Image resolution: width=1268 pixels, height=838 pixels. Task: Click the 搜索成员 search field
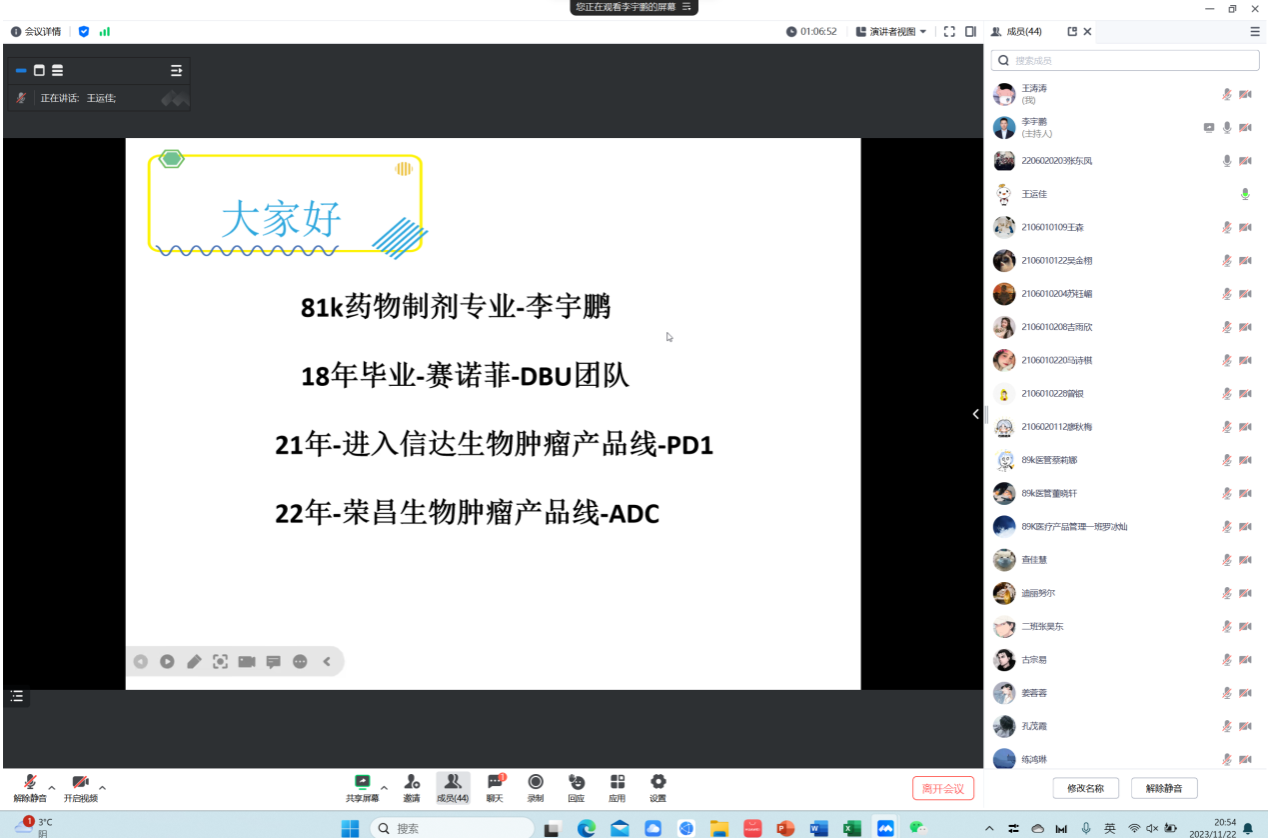(x=1125, y=61)
